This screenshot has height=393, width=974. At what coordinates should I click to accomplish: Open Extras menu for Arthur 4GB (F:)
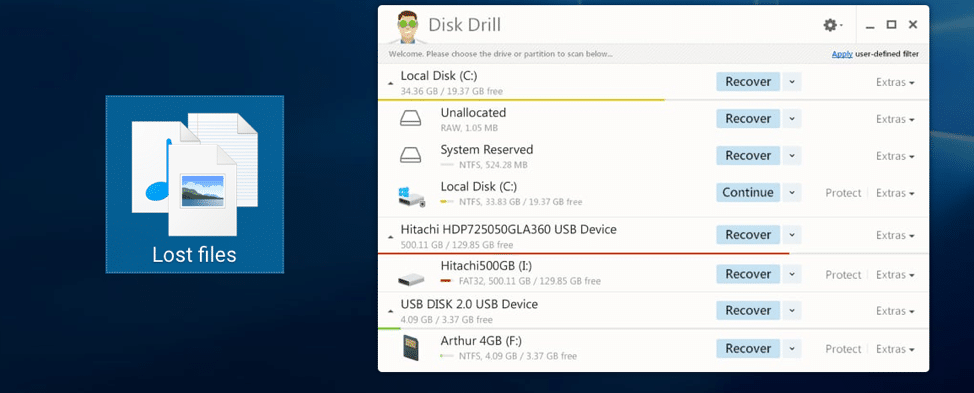pos(894,349)
